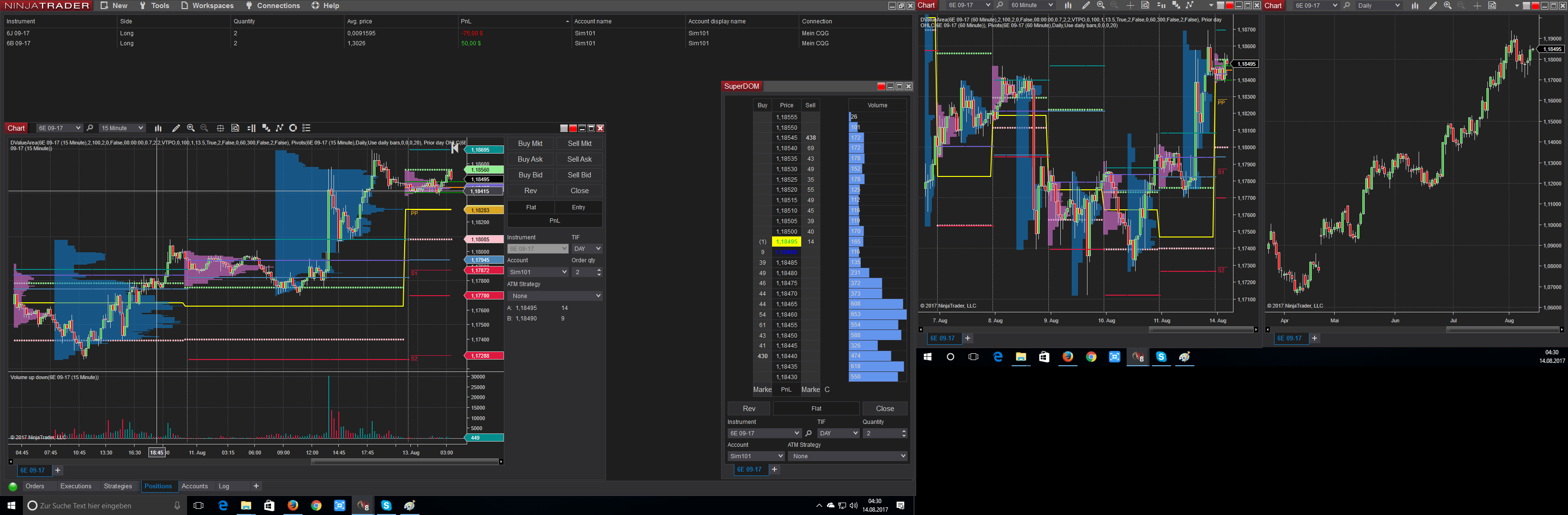
Task: Open Account dropdown in Chart Trader
Action: tap(537, 272)
